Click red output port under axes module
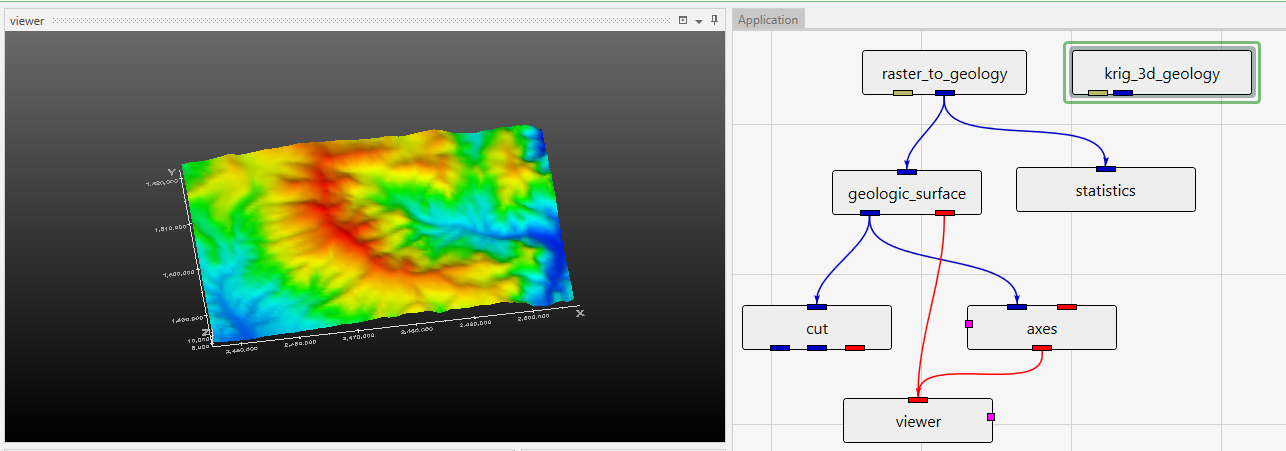The width and height of the screenshot is (1286, 451). coord(1041,348)
